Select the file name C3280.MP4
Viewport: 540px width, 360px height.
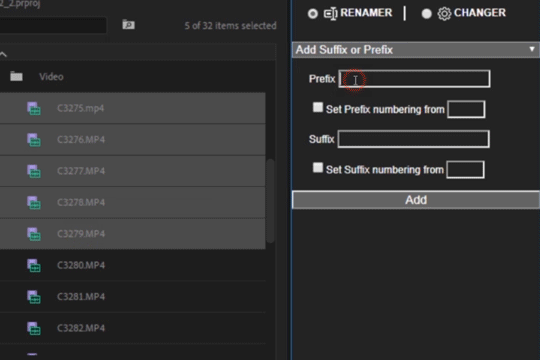coord(81,265)
